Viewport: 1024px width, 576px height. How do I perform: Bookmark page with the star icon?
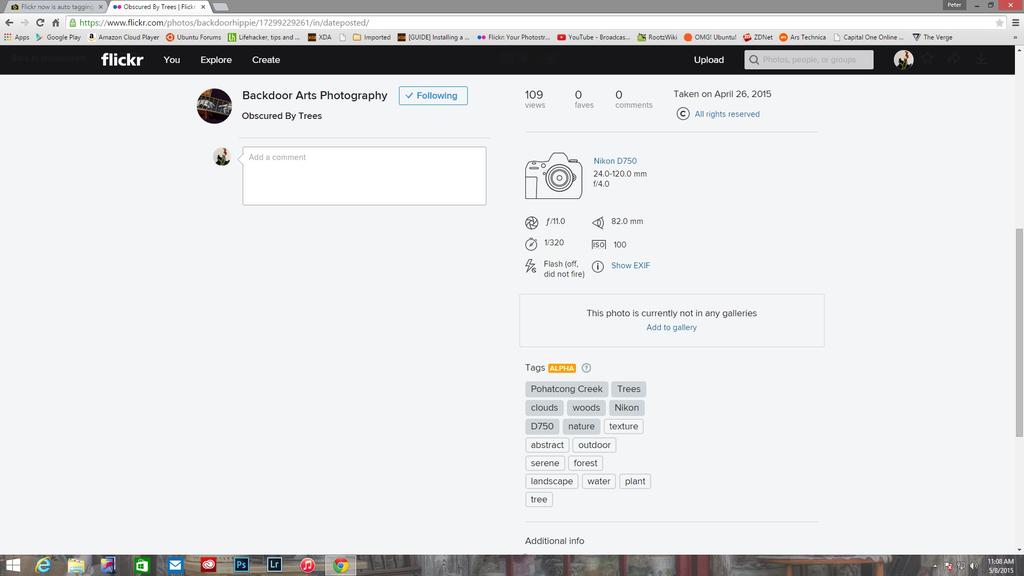click(999, 22)
